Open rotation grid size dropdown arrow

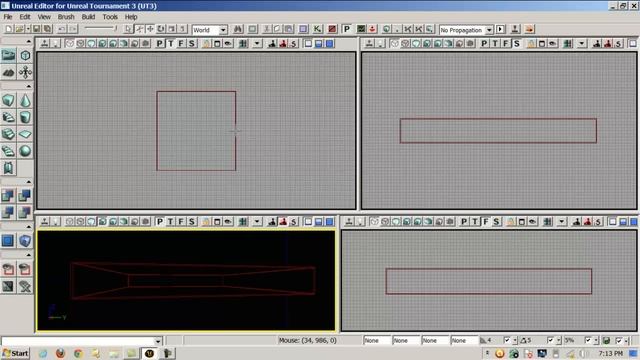558,340
